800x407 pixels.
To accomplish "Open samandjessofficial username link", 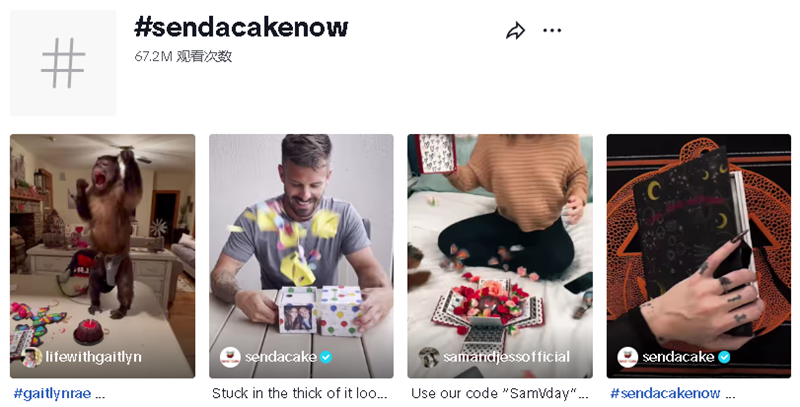I will 507,357.
